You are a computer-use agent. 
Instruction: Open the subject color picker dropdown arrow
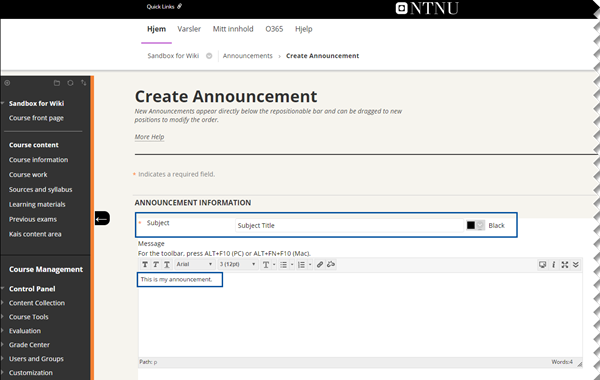click(x=480, y=225)
